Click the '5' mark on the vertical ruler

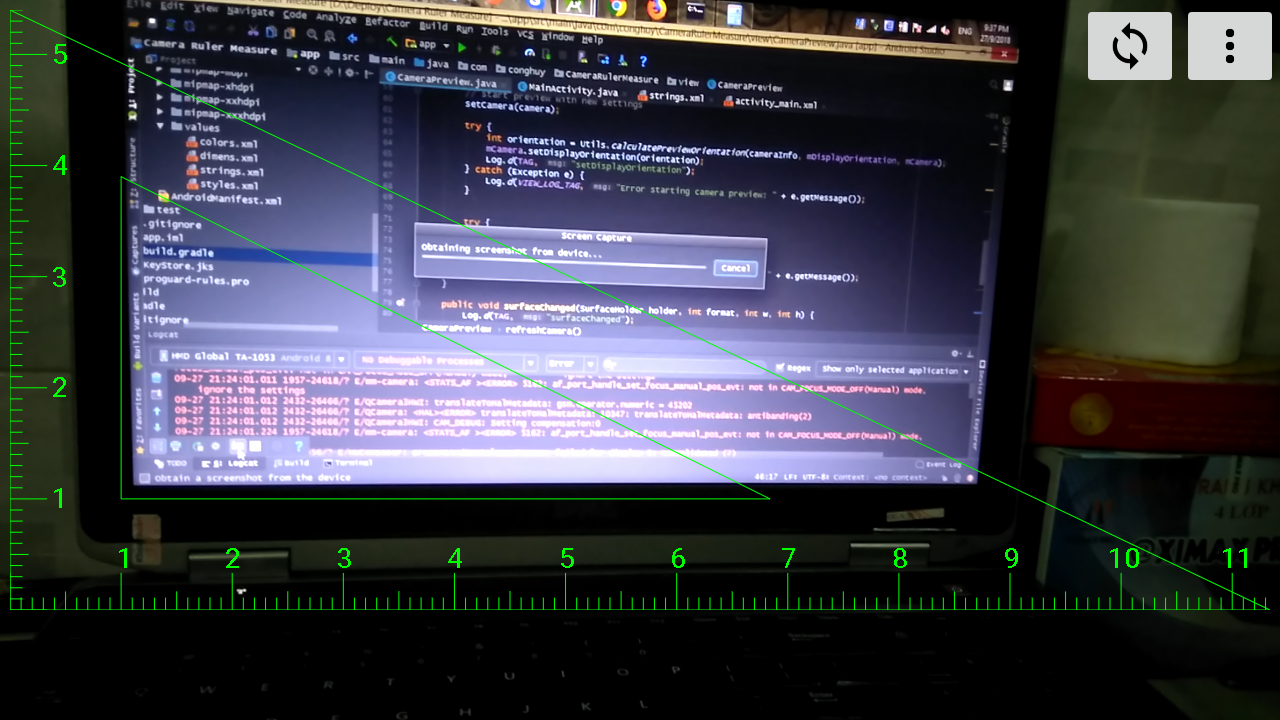60,54
